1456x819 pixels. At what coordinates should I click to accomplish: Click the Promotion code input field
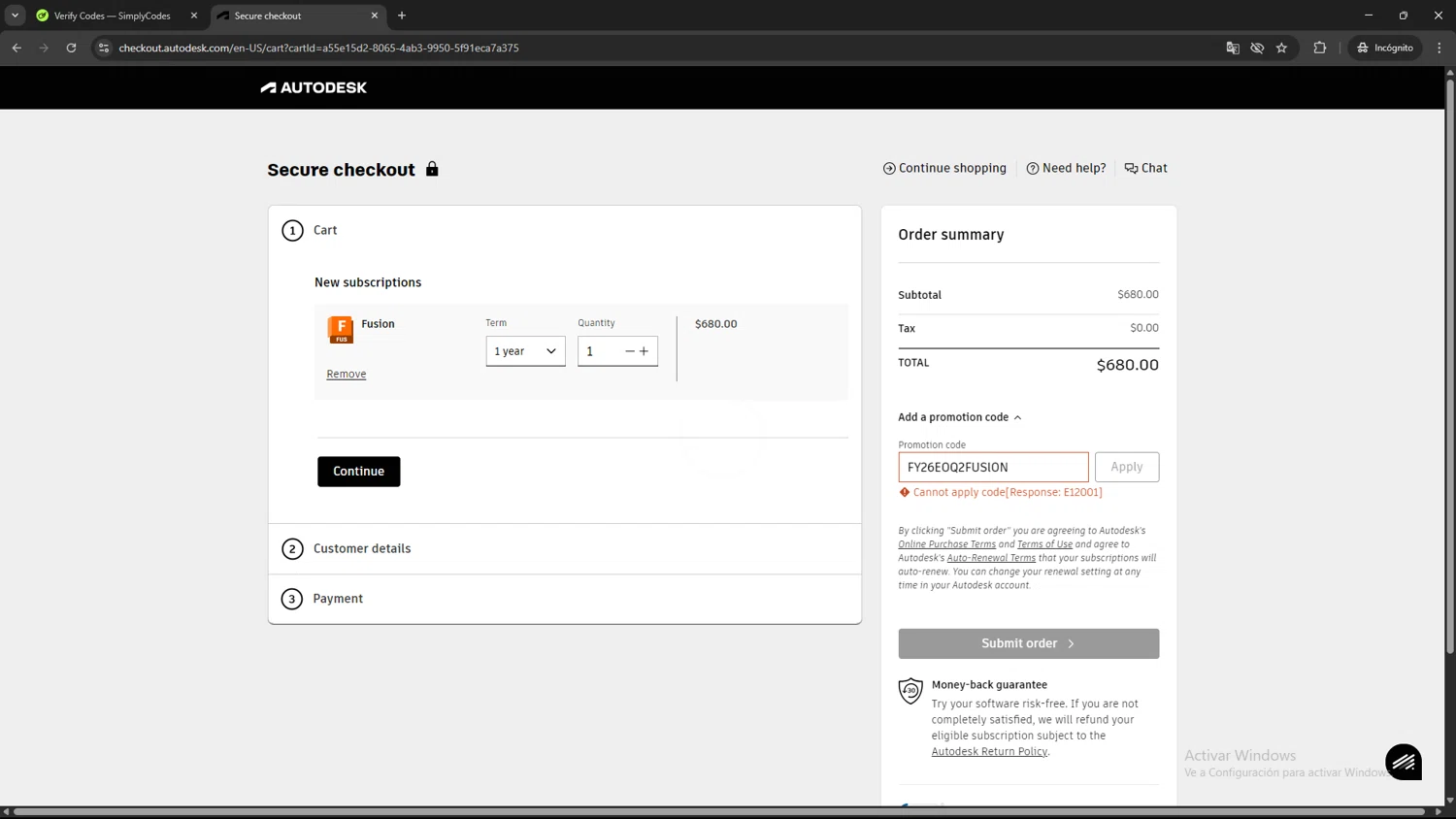tap(992, 467)
